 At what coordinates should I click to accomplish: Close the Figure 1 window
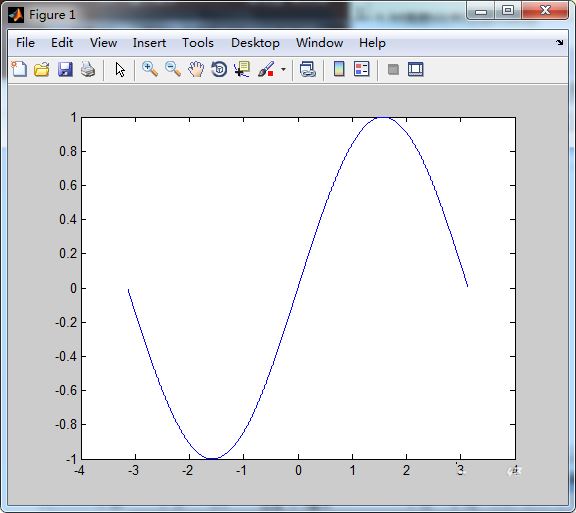click(545, 11)
